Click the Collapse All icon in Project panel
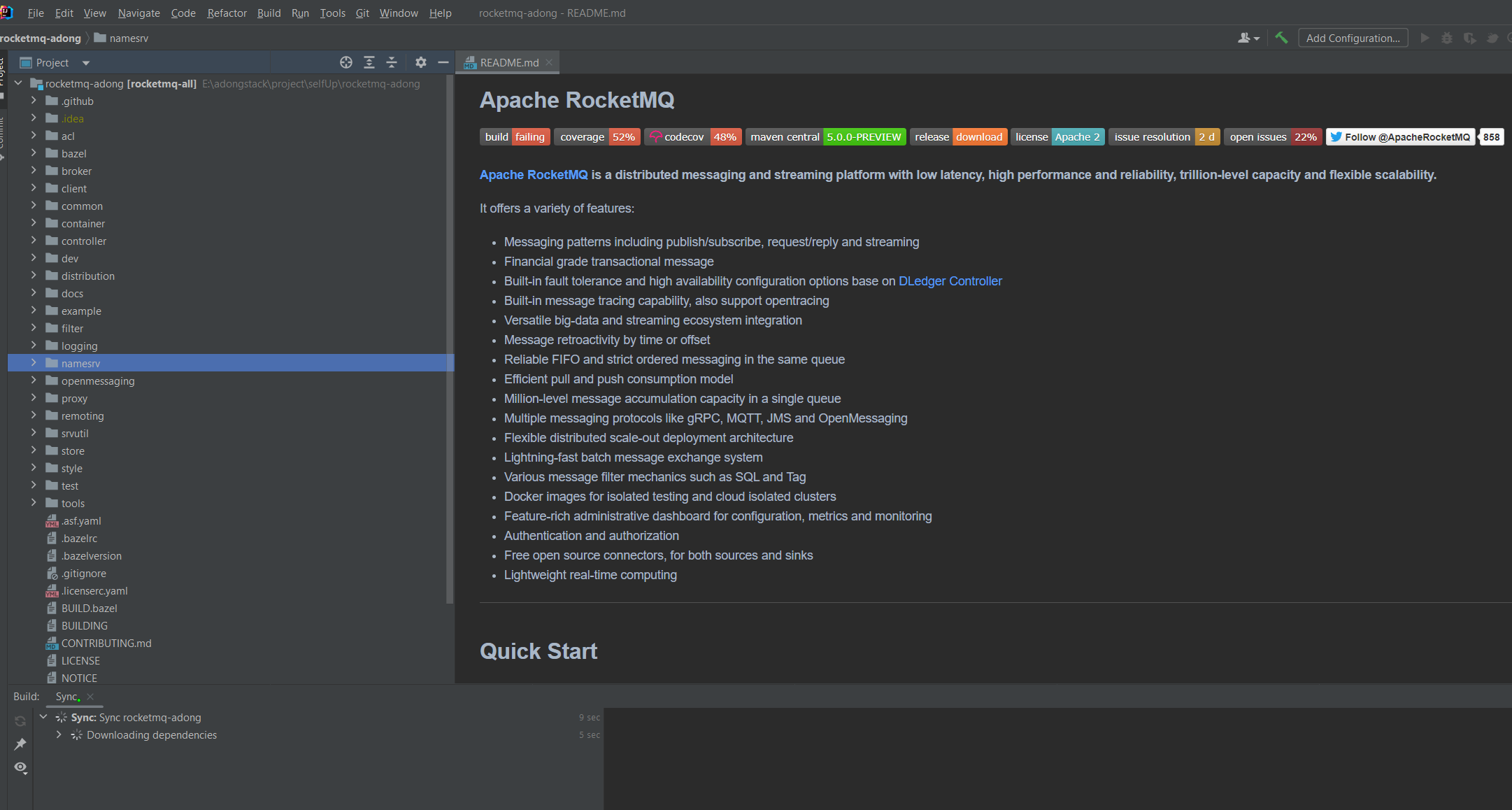 [392, 62]
